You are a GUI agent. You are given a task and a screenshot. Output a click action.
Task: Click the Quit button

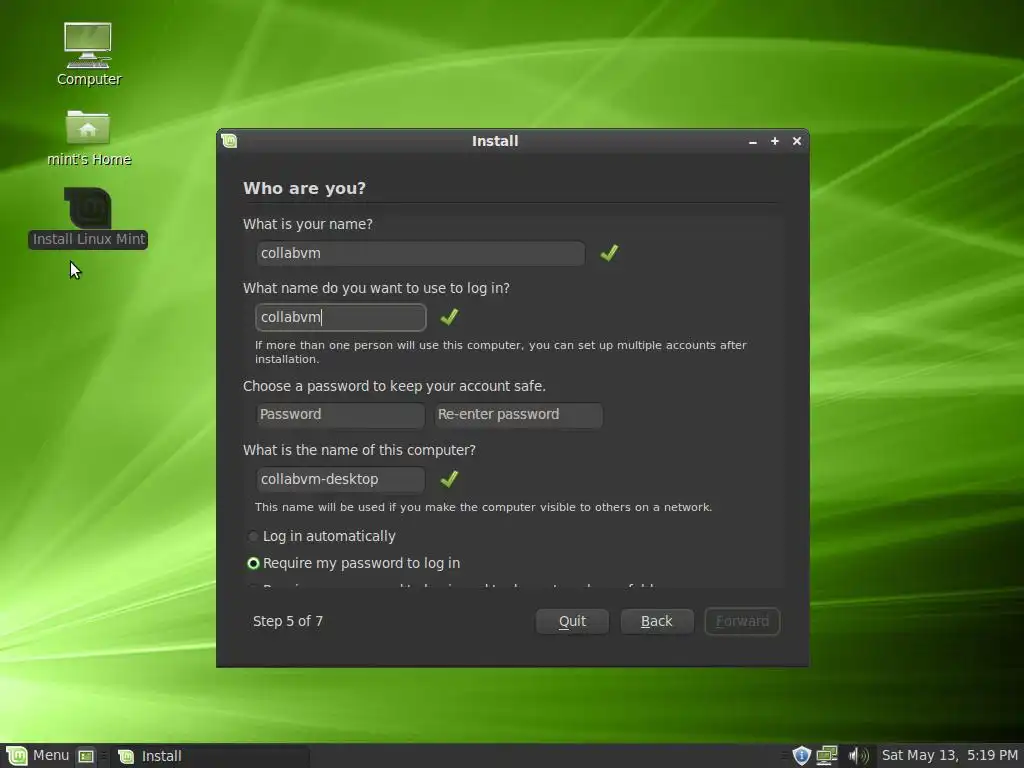(572, 621)
